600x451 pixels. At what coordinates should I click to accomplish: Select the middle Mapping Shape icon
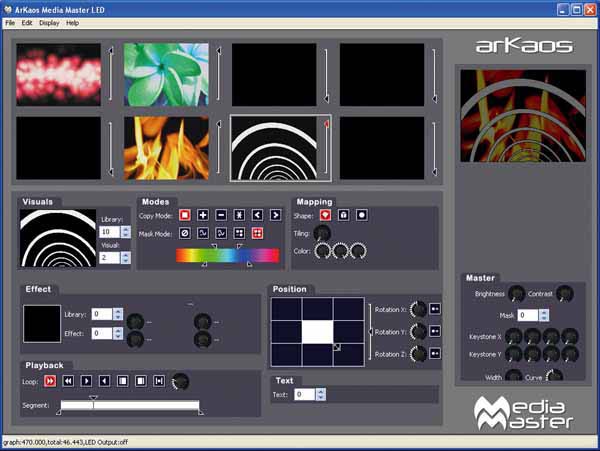343,215
